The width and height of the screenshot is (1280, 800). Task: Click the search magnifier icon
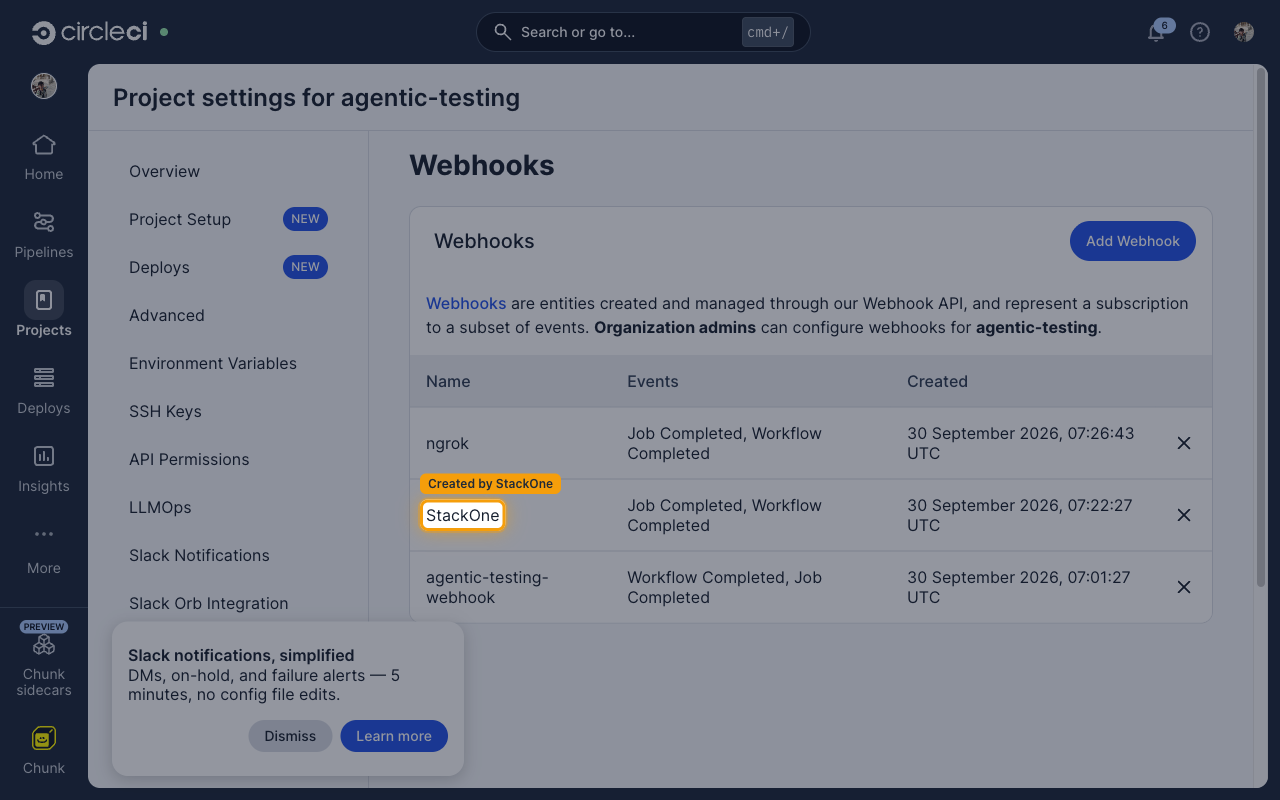point(503,32)
